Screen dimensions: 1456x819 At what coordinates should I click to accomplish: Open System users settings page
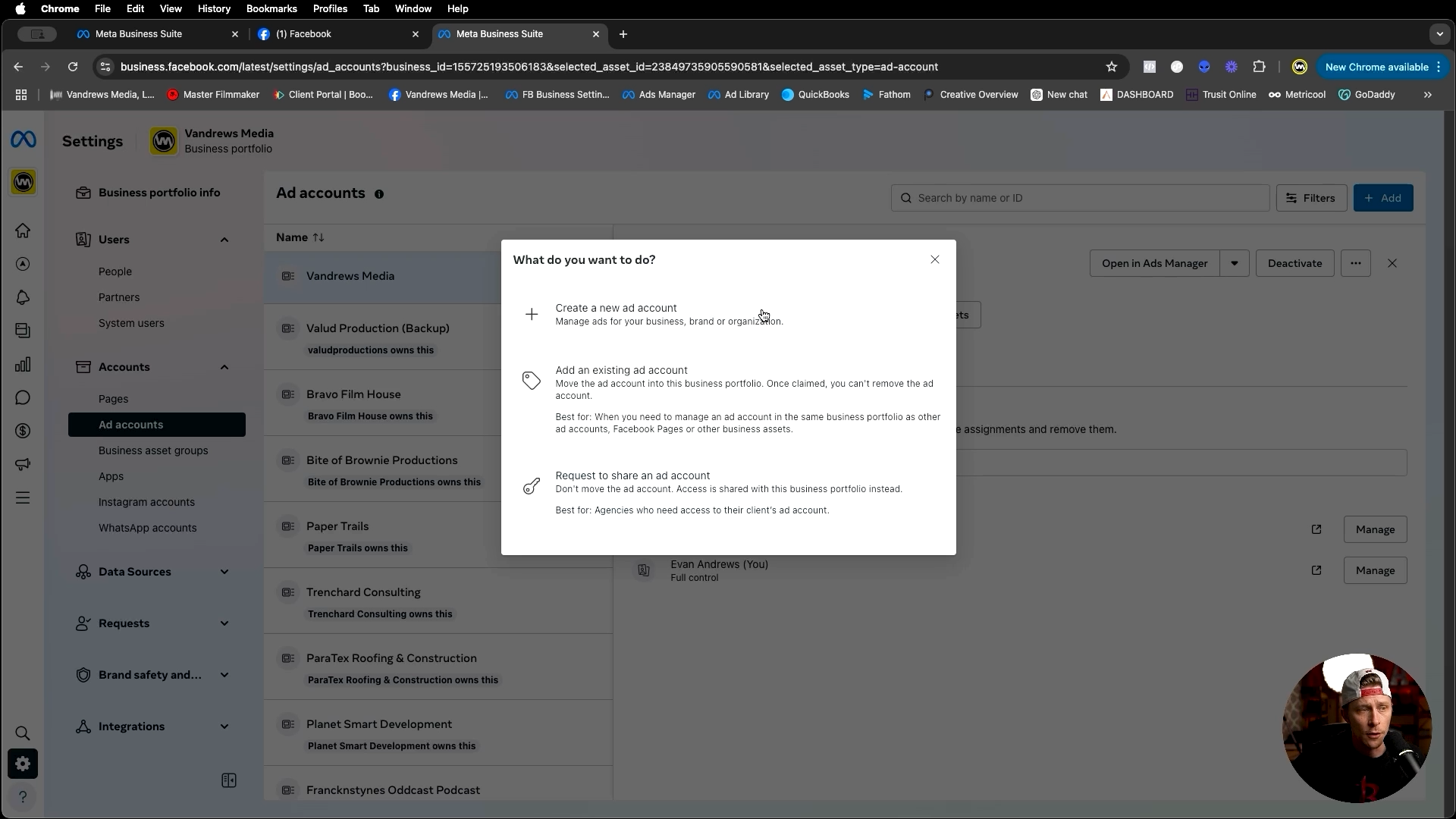[x=131, y=323]
